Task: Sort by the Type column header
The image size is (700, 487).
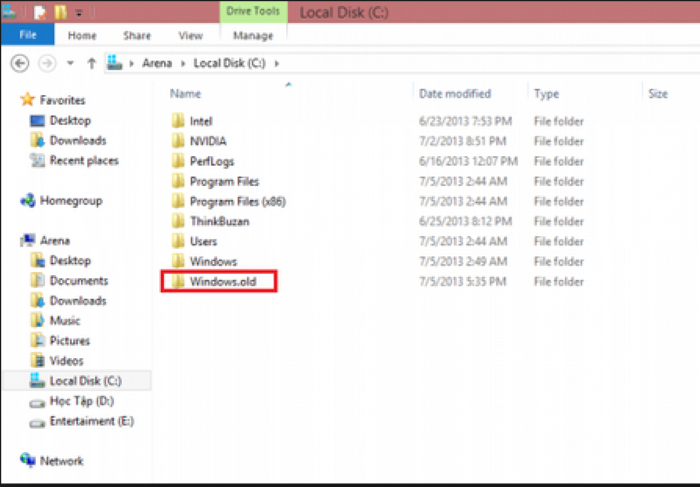Action: pyautogui.click(x=546, y=94)
